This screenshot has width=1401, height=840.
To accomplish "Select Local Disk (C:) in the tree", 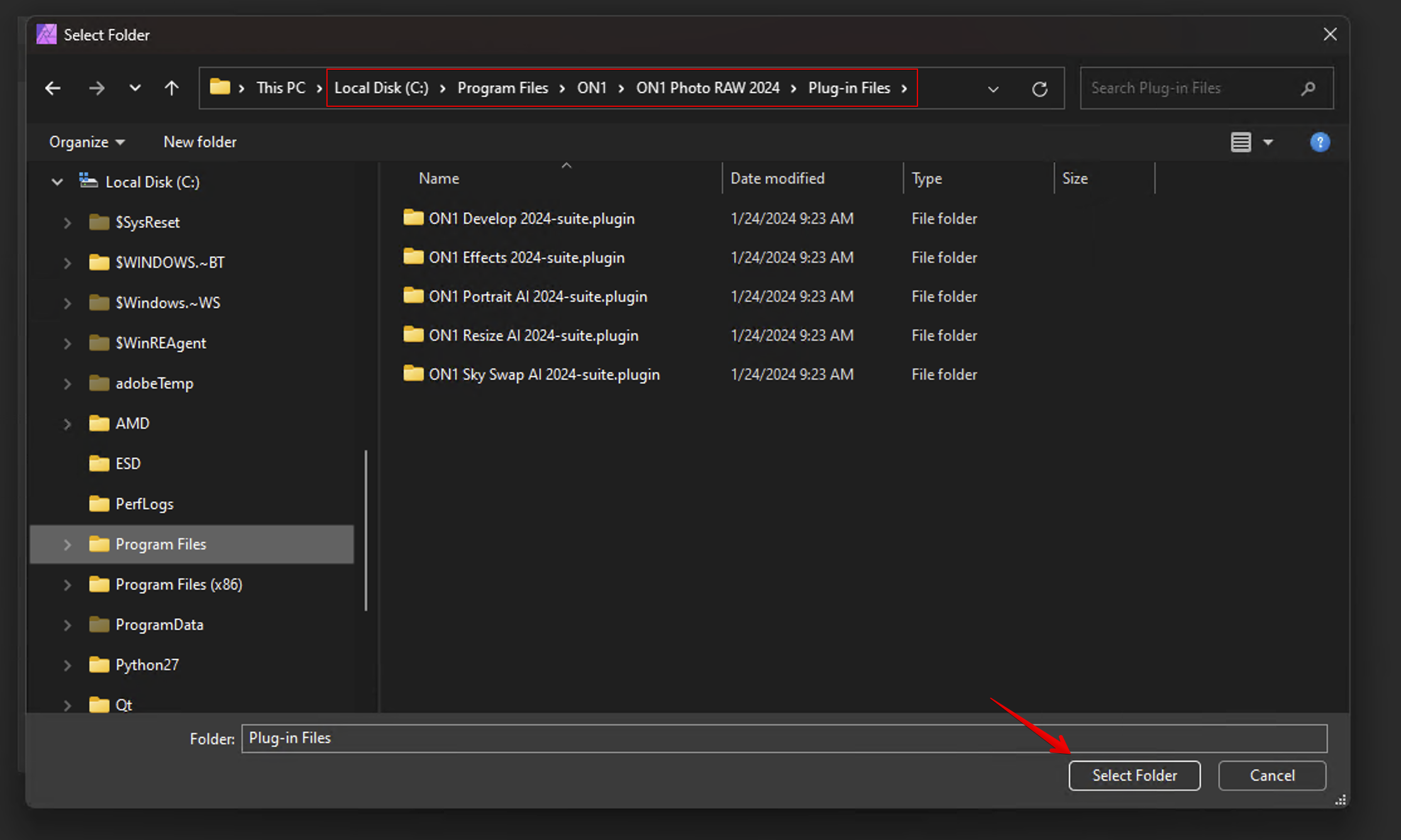I will click(140, 182).
